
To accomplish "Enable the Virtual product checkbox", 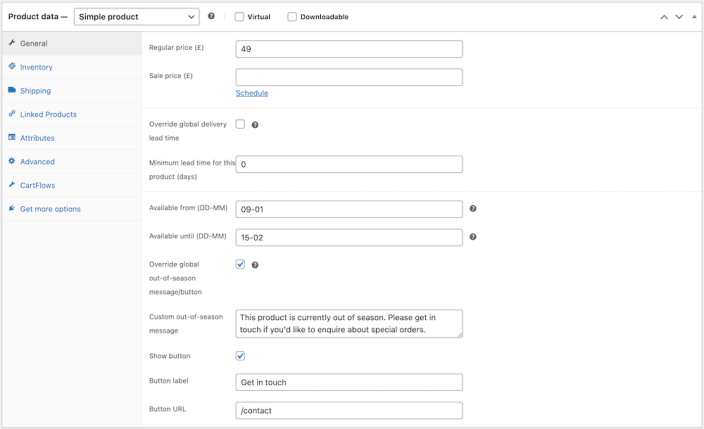I will pos(240,17).
